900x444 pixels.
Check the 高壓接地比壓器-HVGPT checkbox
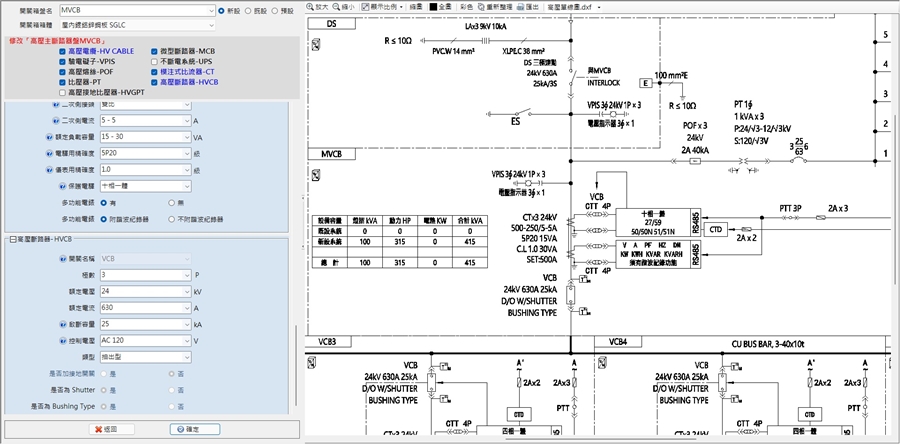(x=63, y=92)
